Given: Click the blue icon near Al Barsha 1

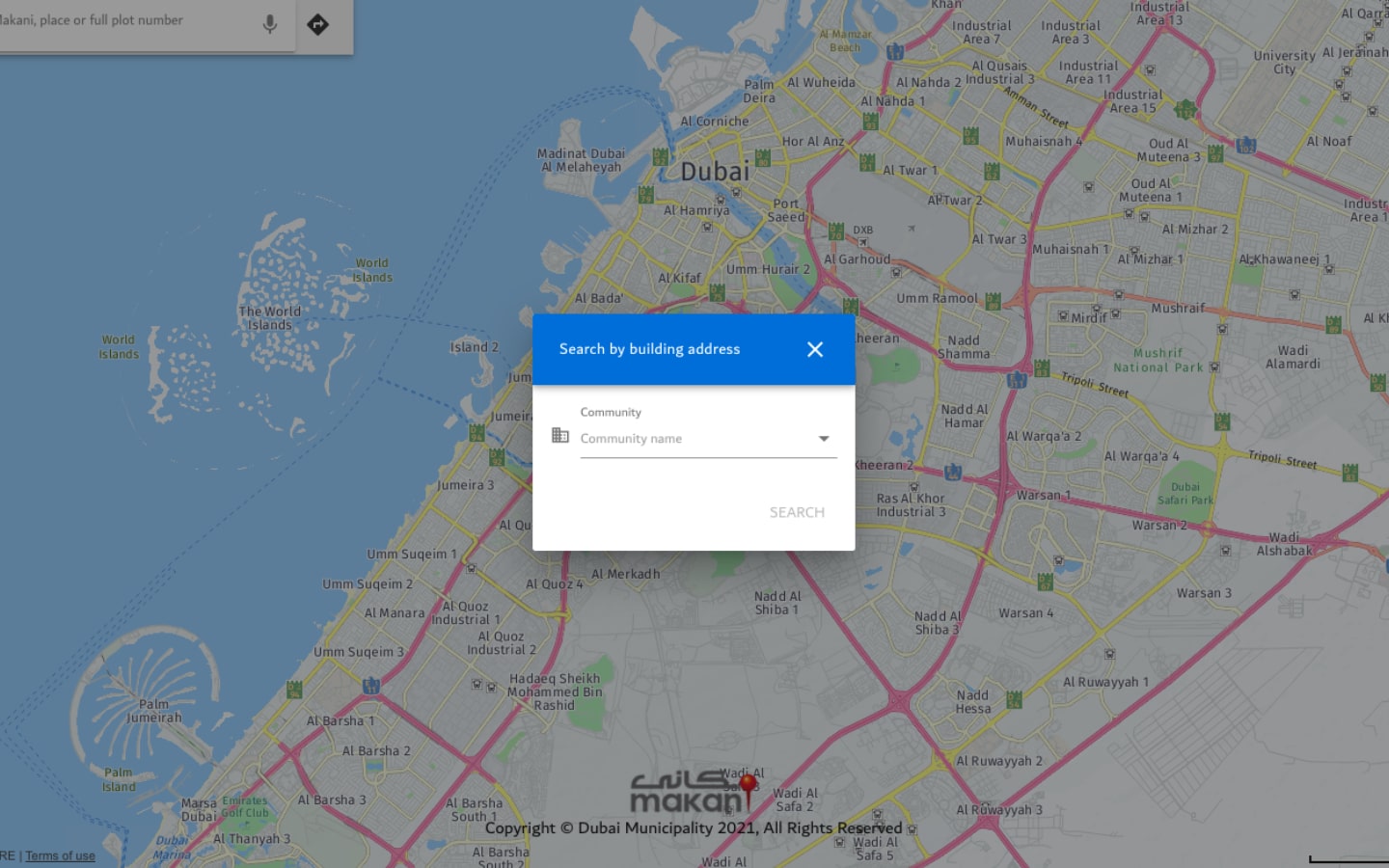Looking at the screenshot, I should click(x=372, y=688).
